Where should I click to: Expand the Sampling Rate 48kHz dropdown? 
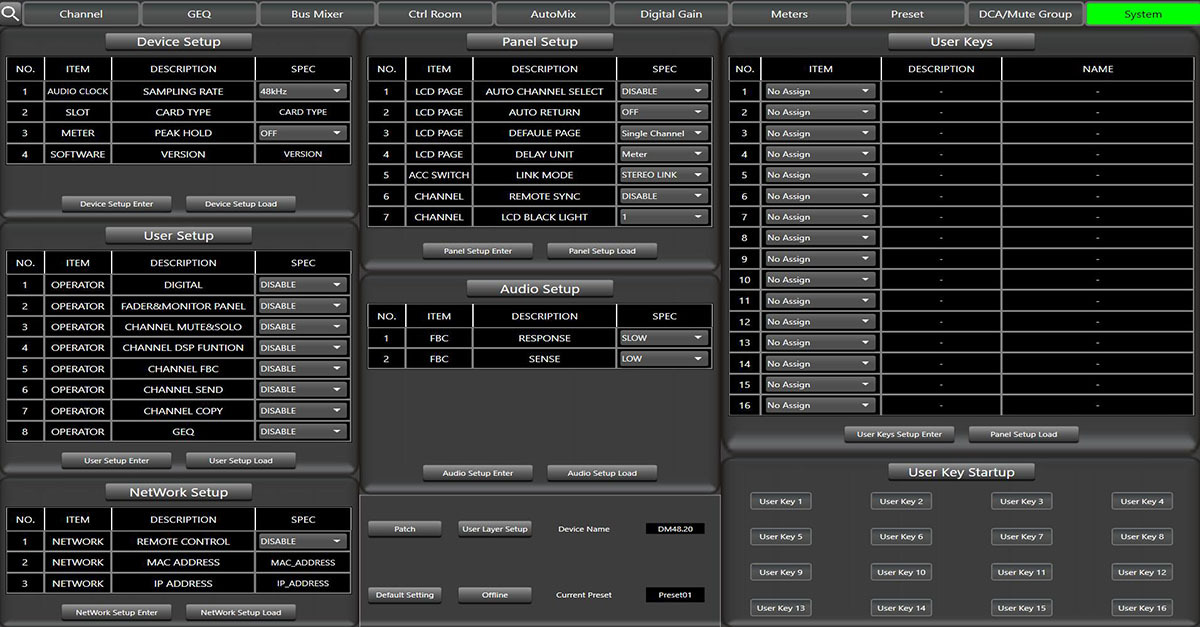[301, 91]
